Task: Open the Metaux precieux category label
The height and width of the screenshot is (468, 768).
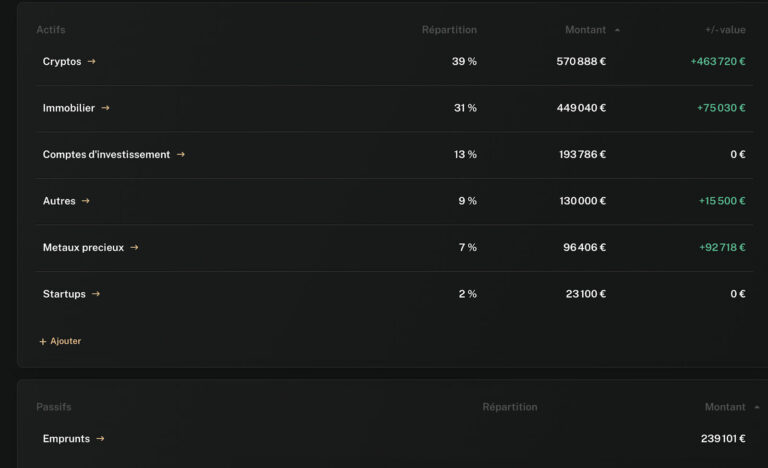Action: click(x=83, y=248)
